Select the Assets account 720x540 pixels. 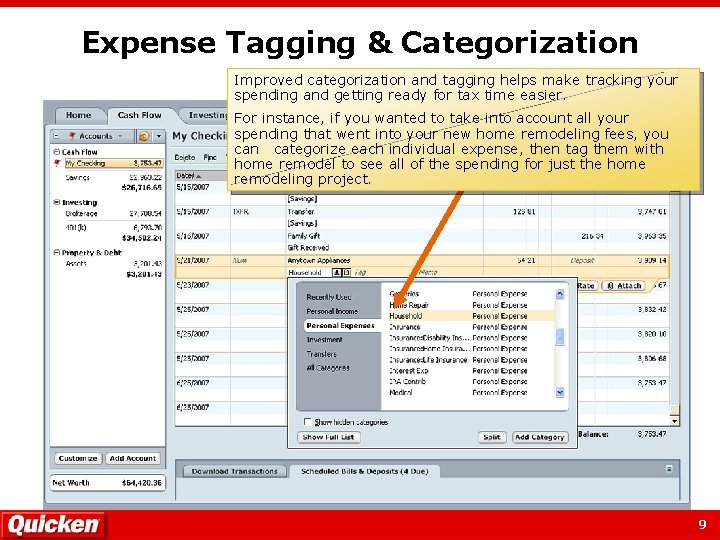[114, 264]
